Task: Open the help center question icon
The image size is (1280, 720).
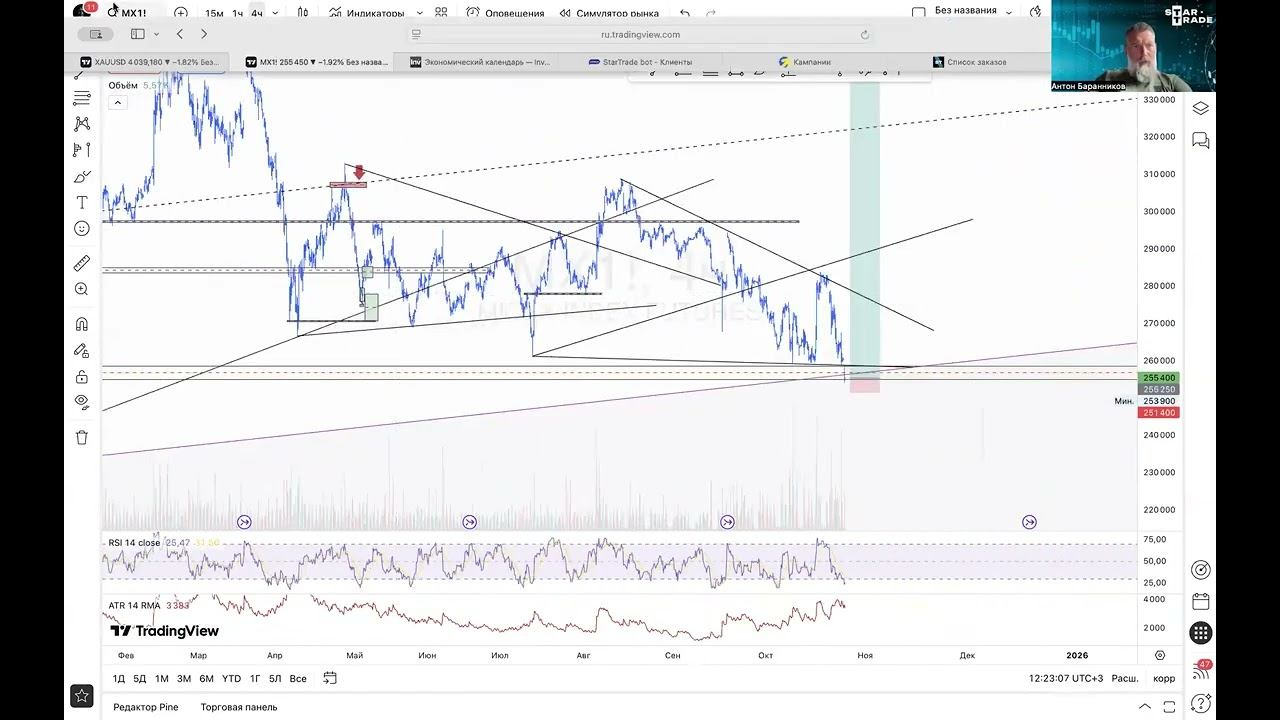Action: point(1201,703)
